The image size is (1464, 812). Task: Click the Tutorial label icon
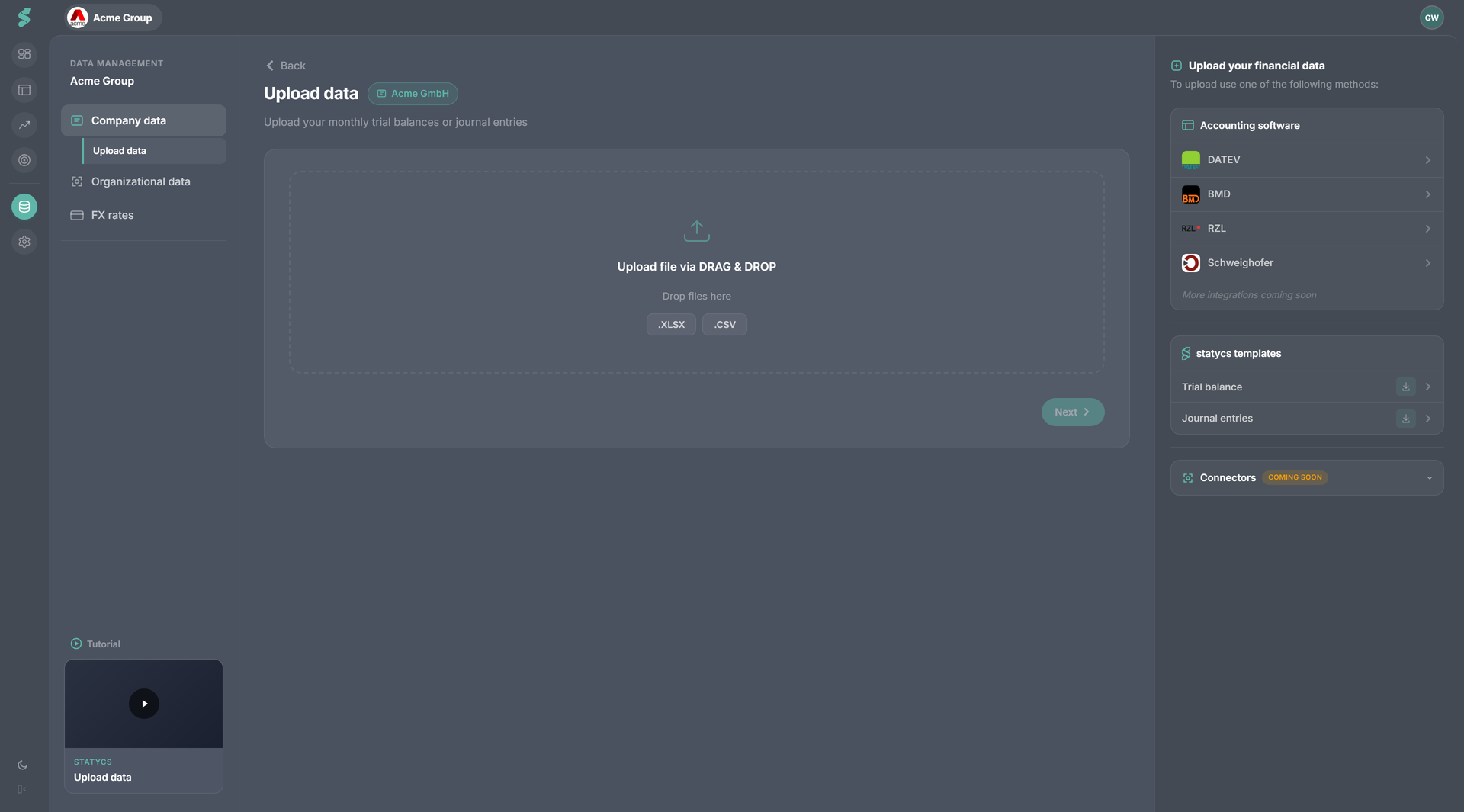76,644
